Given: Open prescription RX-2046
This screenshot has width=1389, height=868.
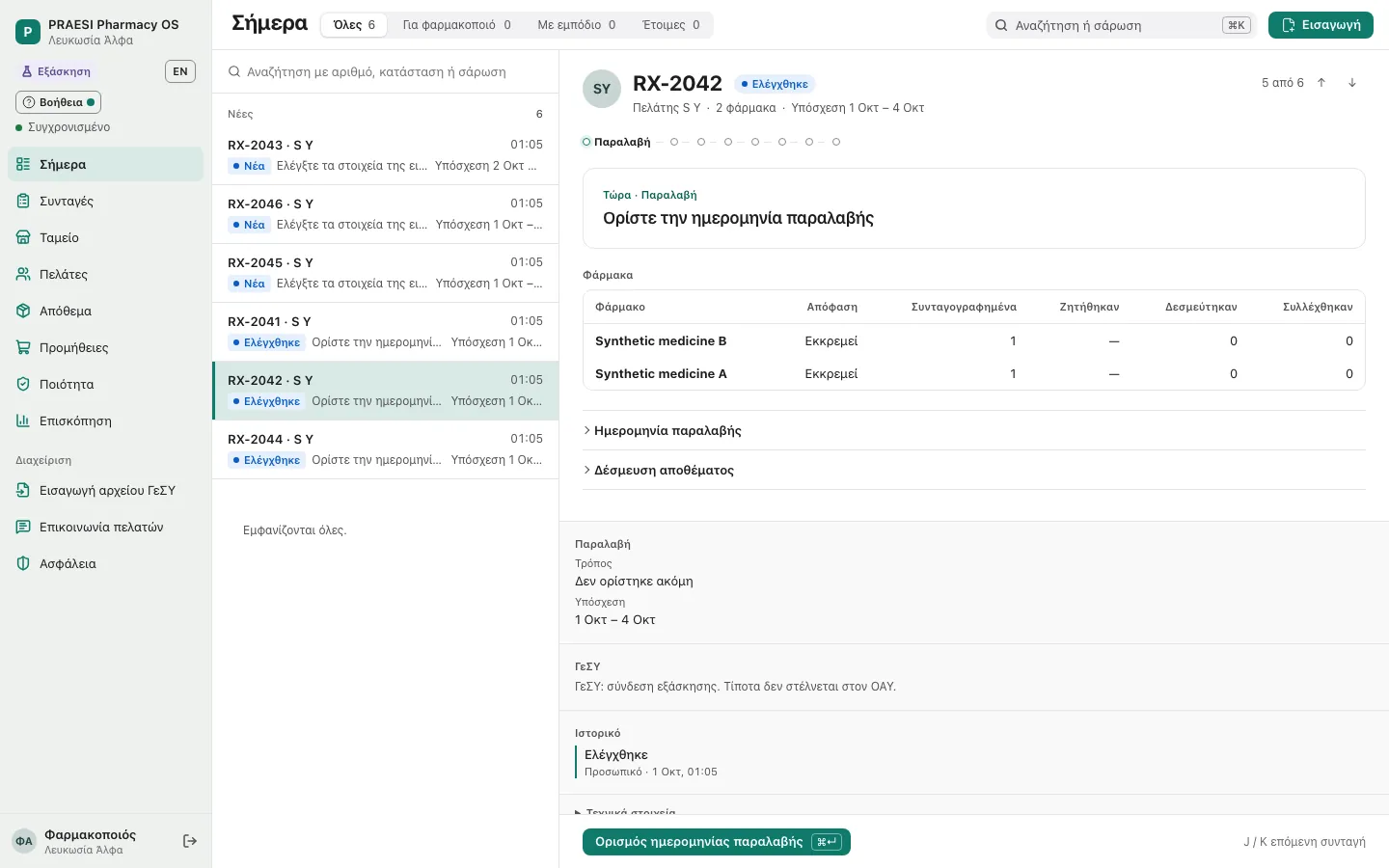Looking at the screenshot, I should [x=385, y=214].
